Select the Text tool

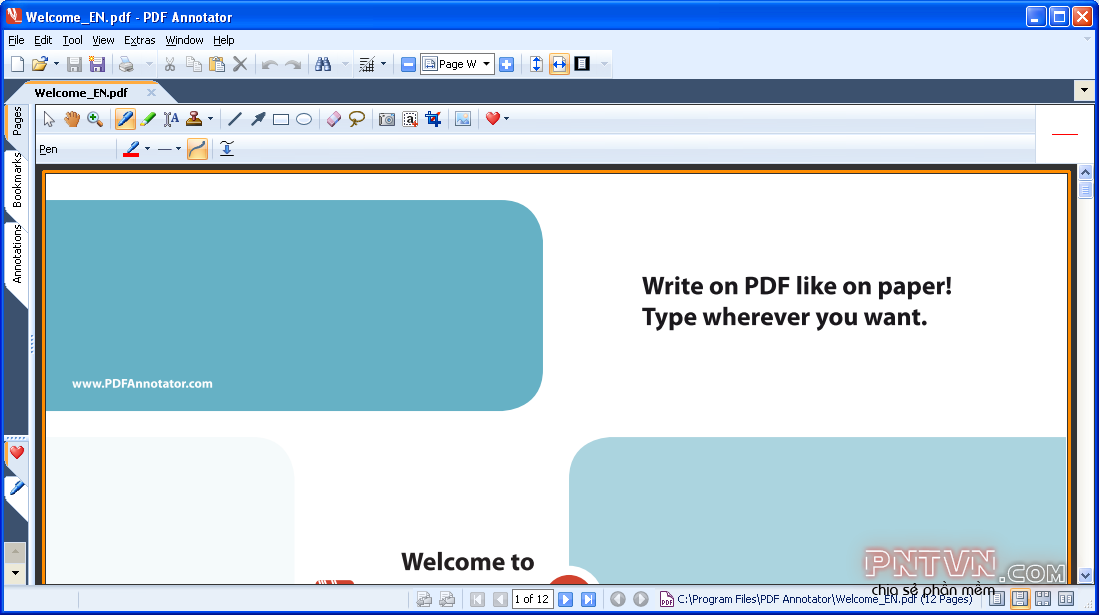(171, 119)
